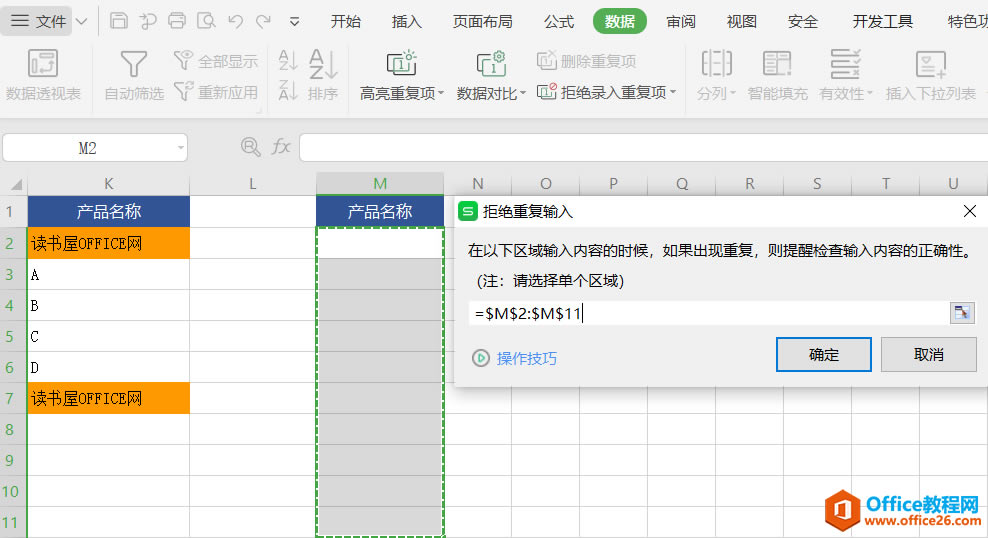Viewport: 988px width, 538px height.
Task: Click cell K2 读书屋OFFICE网
Action: (108, 243)
